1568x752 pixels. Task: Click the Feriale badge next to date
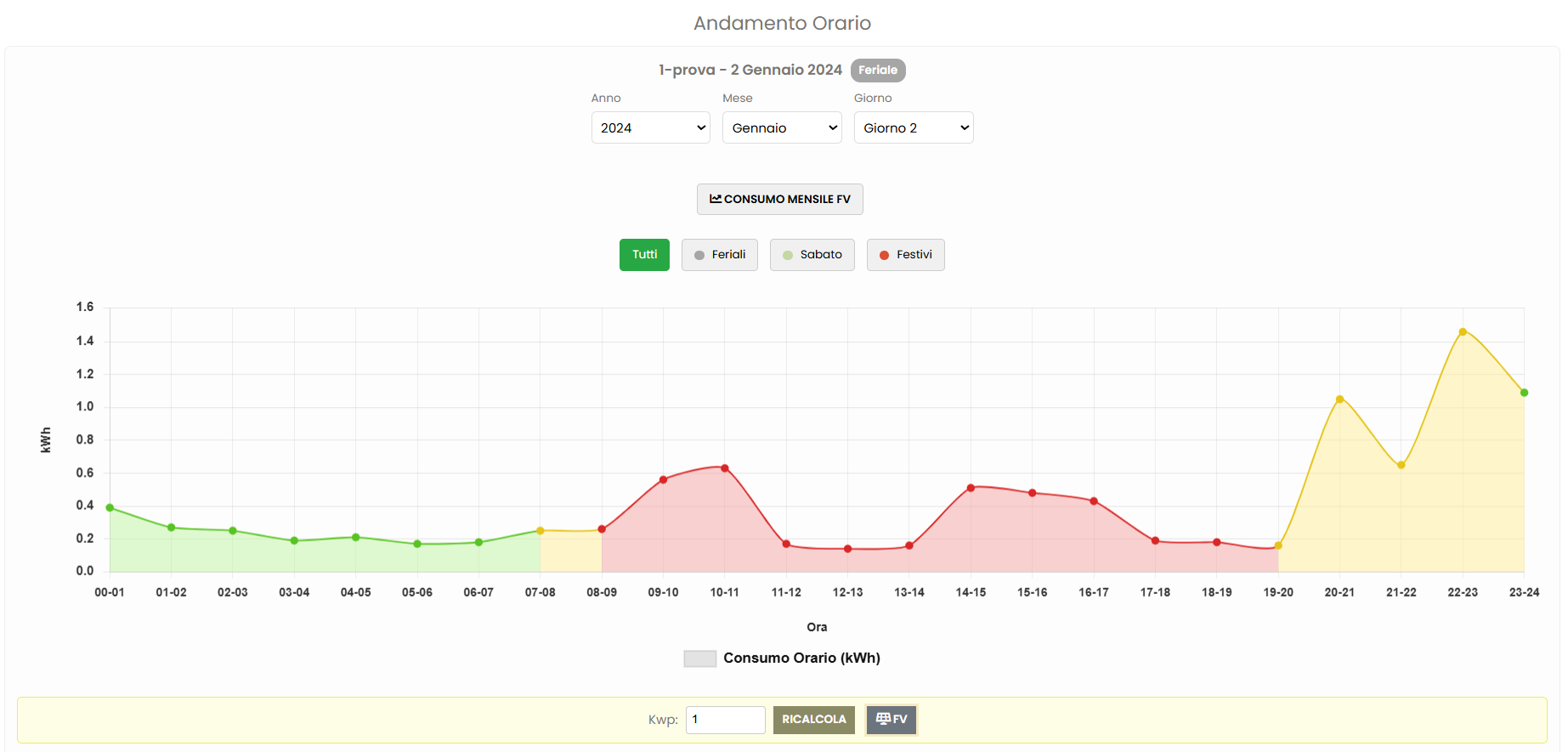(878, 71)
